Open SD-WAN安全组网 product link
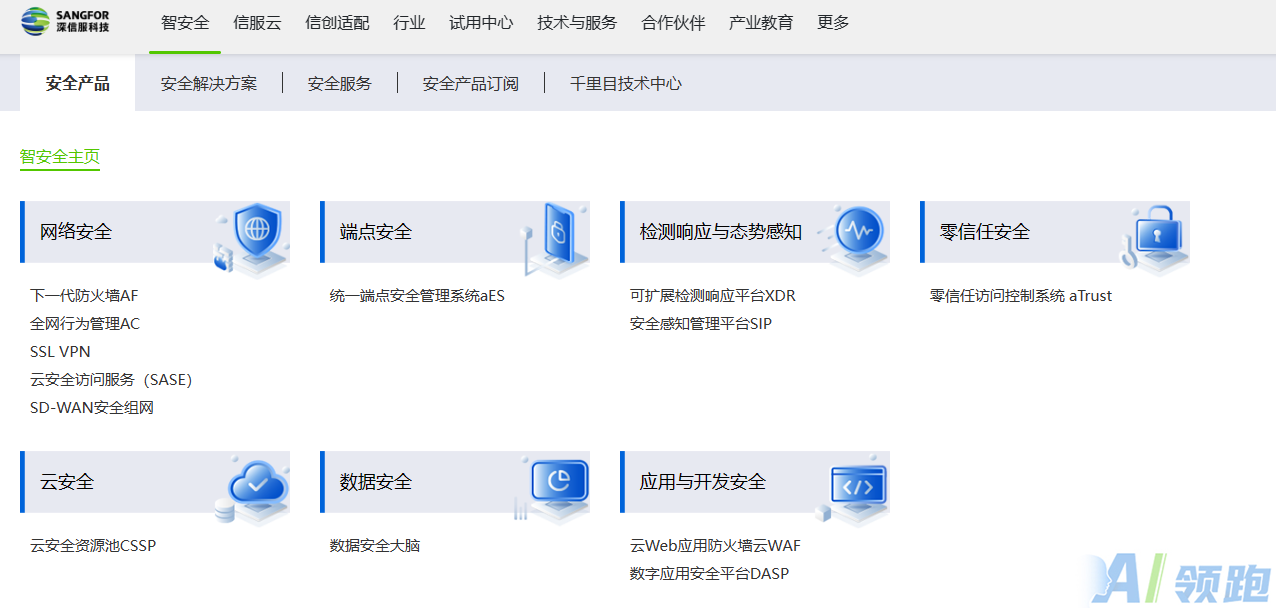 [92, 407]
